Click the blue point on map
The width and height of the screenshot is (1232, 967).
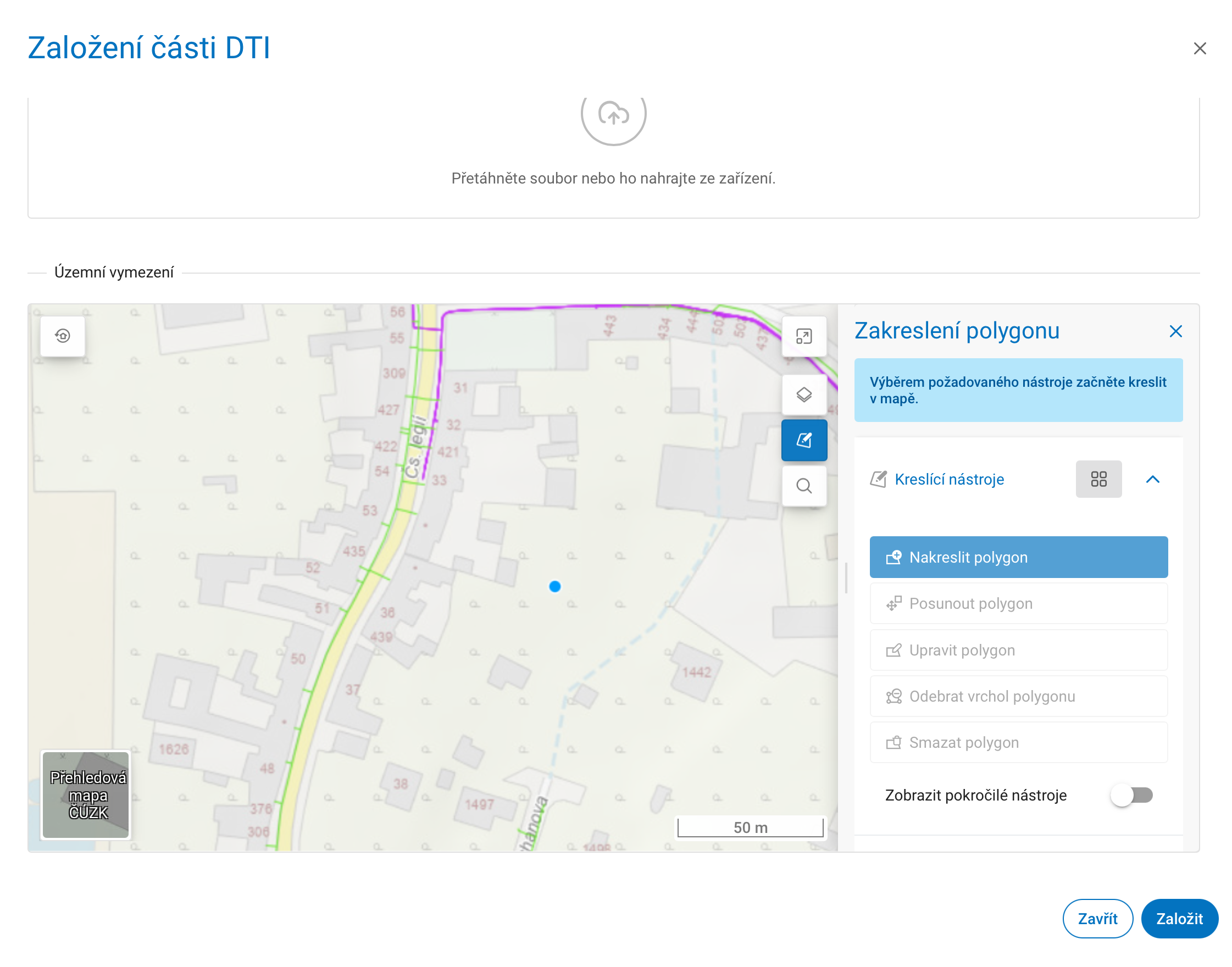point(555,587)
